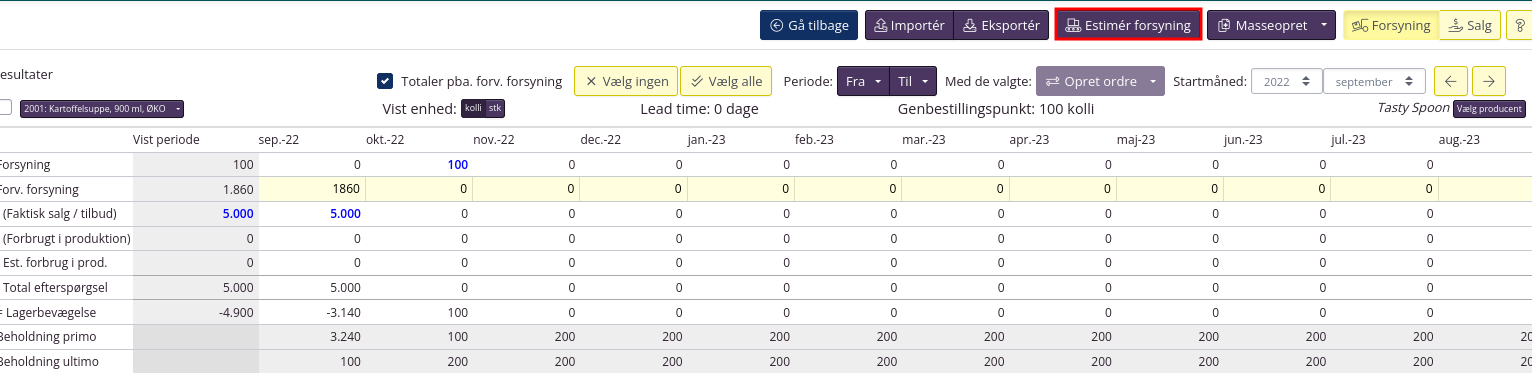Expand the Opret ordre dropdown arrow
Screen dimensions: 1532x375
click(x=1154, y=81)
